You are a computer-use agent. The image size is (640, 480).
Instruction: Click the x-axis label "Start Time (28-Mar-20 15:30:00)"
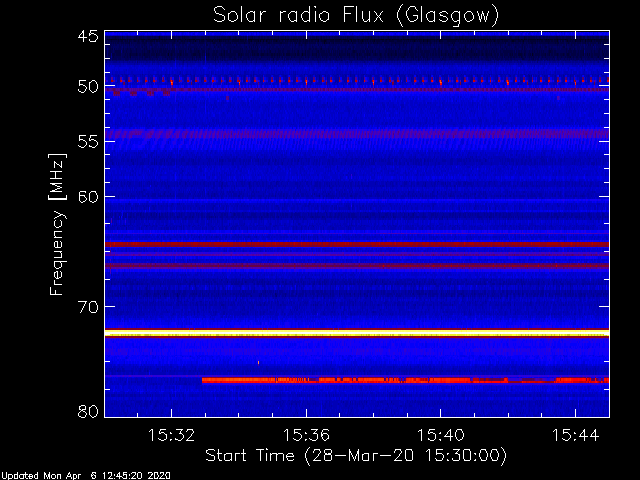point(356,456)
